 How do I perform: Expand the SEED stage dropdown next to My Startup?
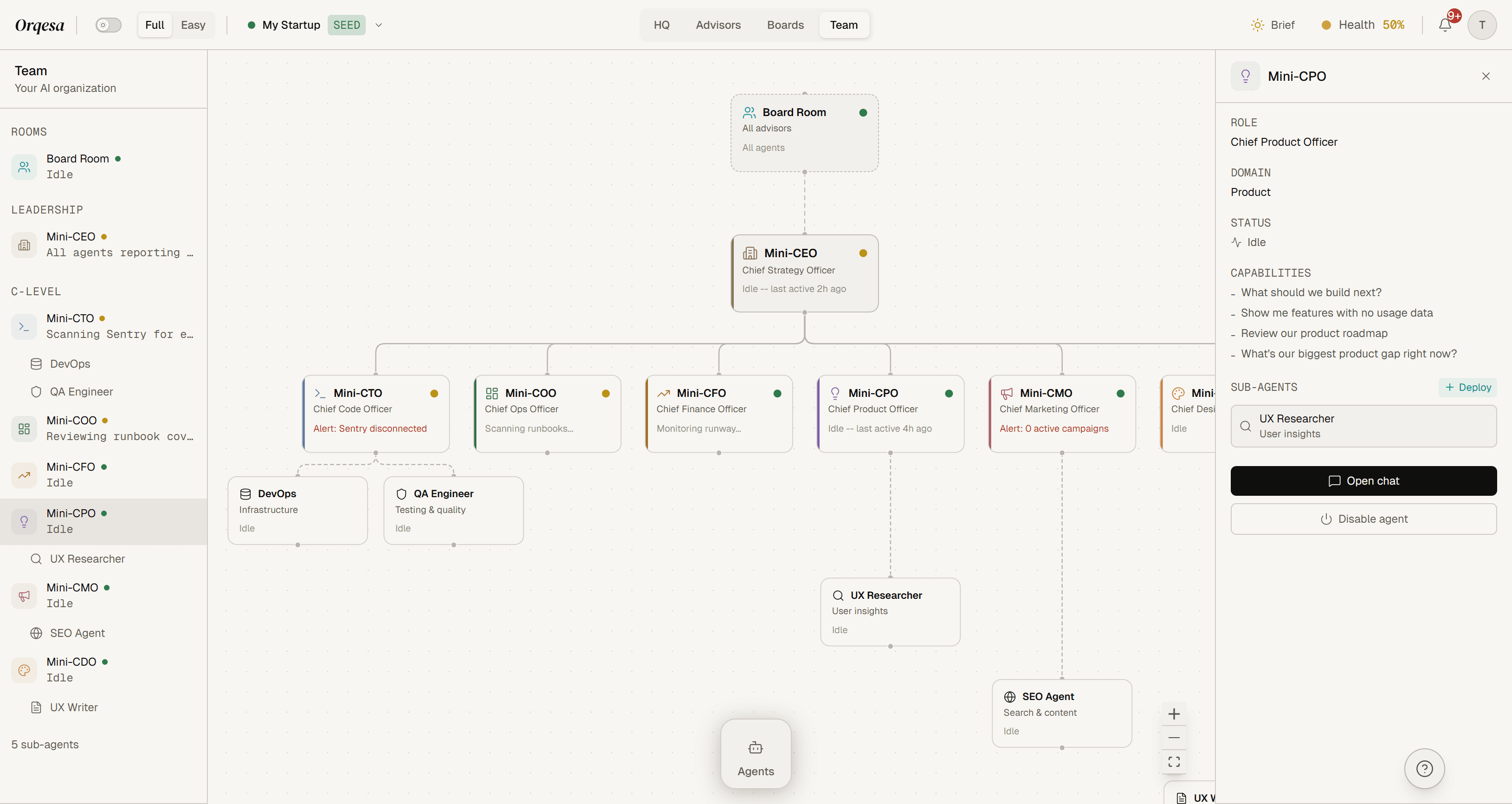[379, 25]
